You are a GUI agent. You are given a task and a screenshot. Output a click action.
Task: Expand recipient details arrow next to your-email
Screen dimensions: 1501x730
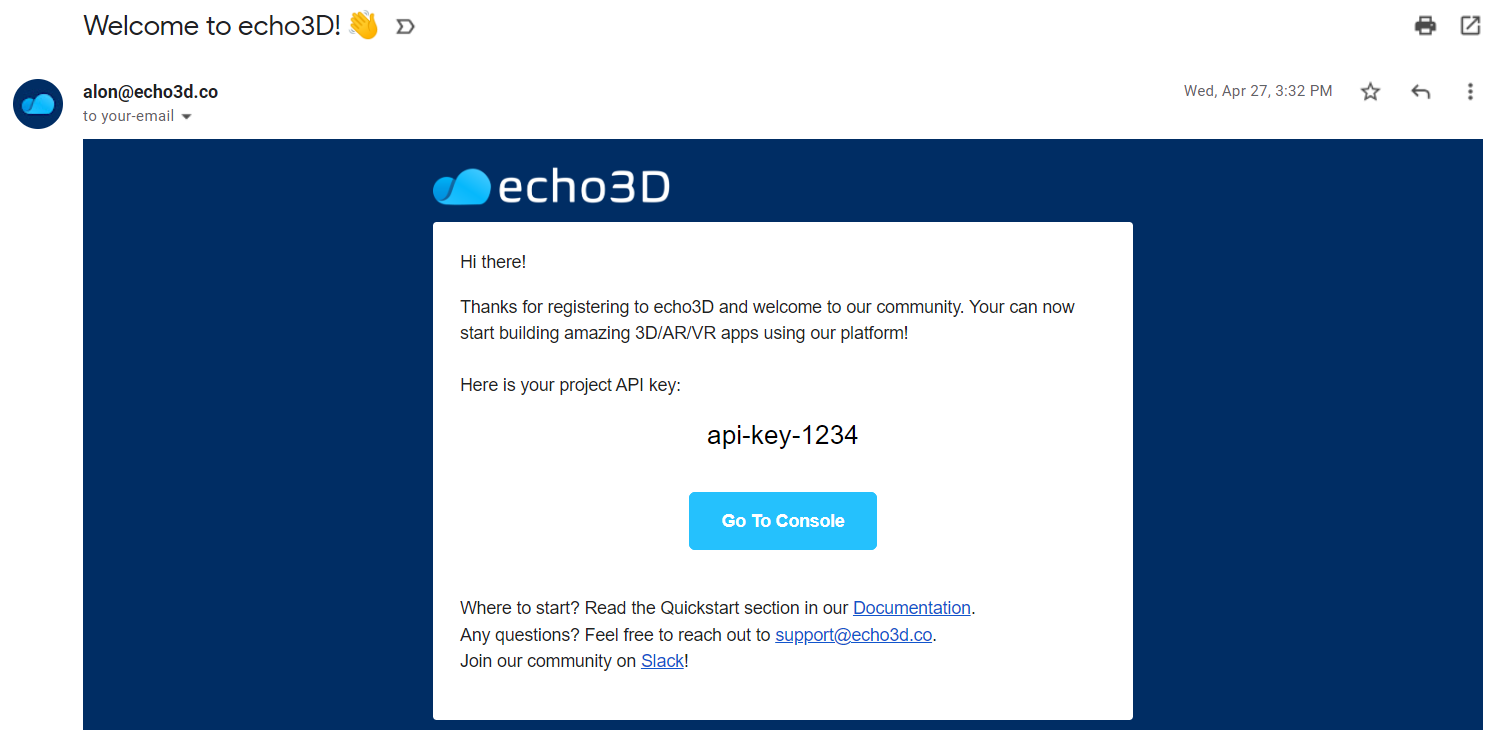[186, 117]
